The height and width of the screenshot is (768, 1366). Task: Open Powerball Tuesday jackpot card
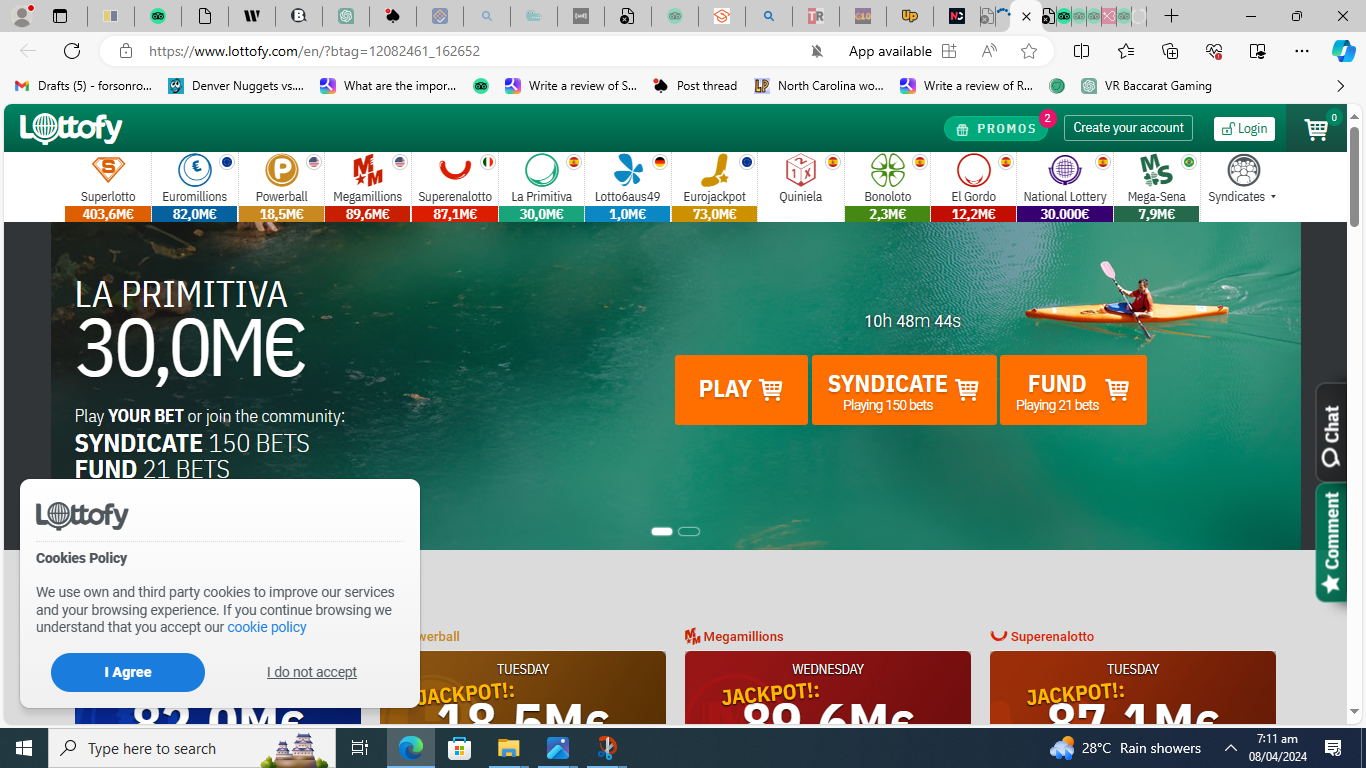click(523, 687)
